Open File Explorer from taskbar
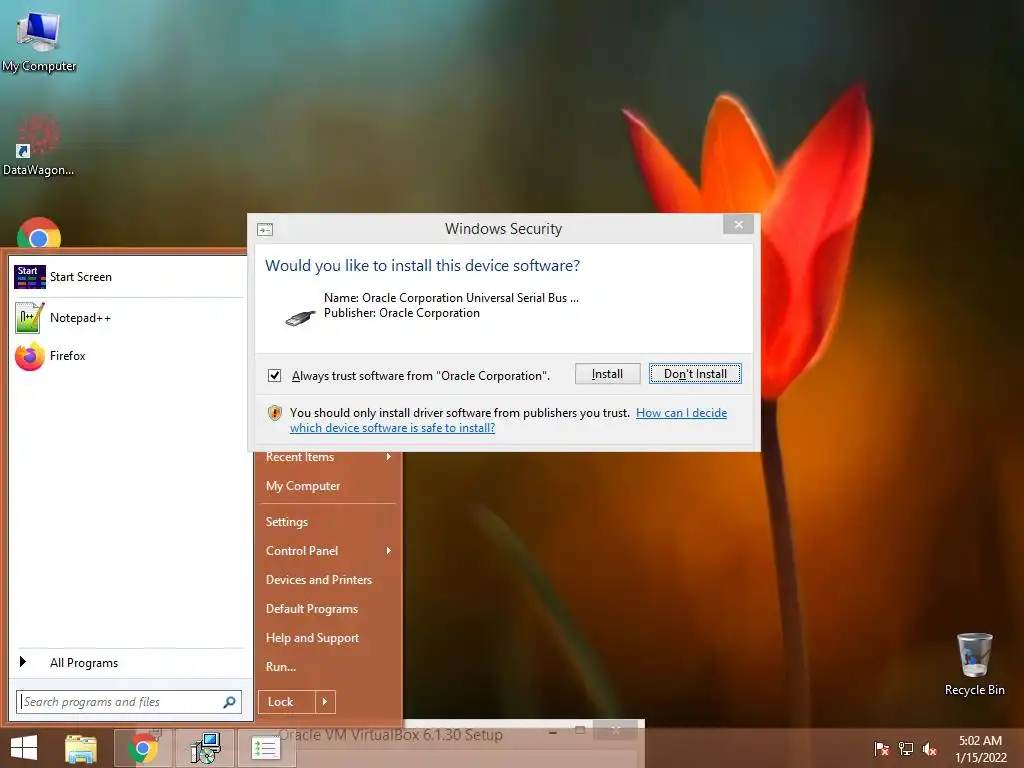 pos(81,748)
